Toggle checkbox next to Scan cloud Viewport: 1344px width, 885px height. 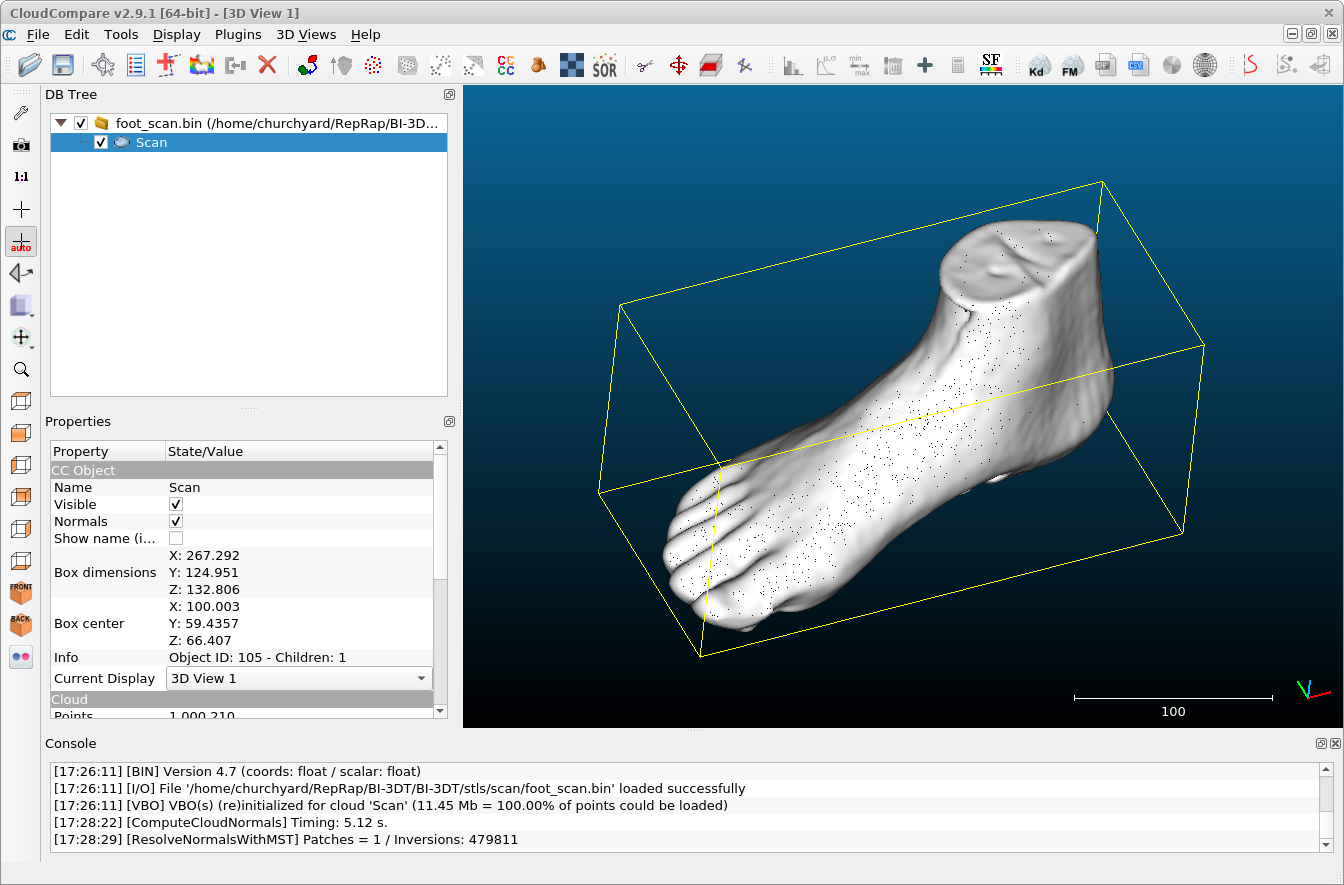[x=101, y=142]
